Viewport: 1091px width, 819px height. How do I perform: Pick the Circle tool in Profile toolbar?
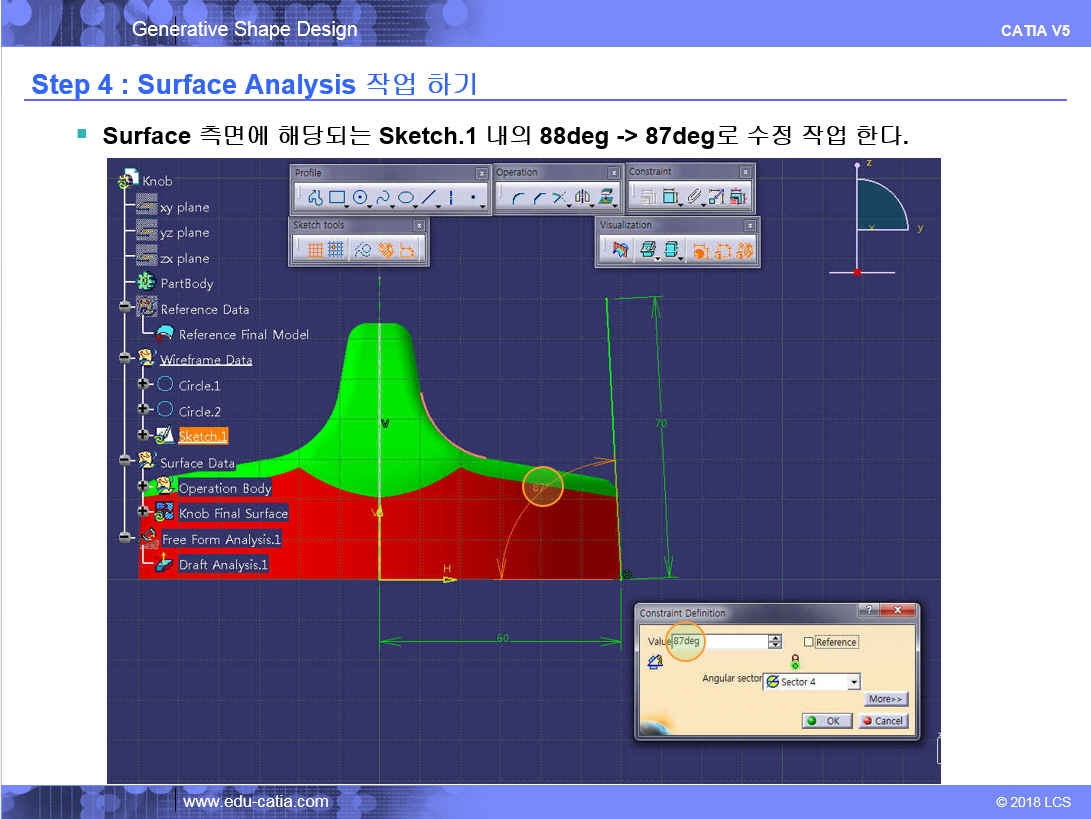pos(360,198)
